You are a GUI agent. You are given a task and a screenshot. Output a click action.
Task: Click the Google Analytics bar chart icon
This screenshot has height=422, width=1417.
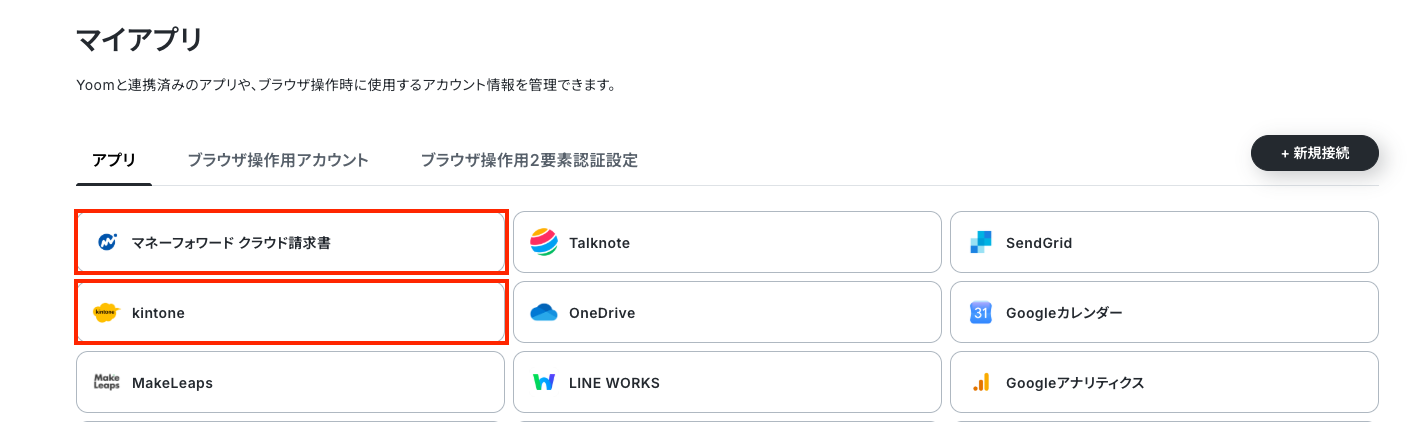pyautogui.click(x=981, y=382)
